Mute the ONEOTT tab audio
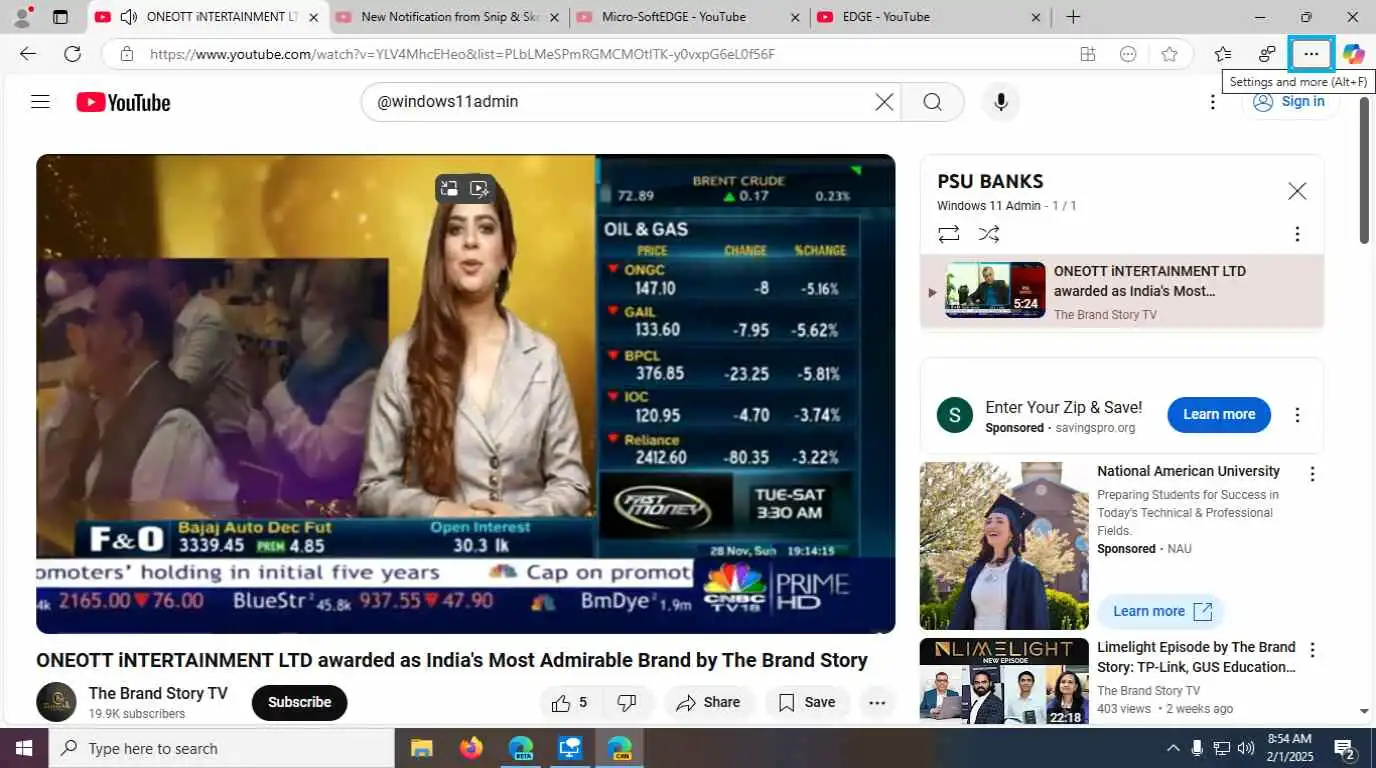1376x768 pixels. point(128,17)
